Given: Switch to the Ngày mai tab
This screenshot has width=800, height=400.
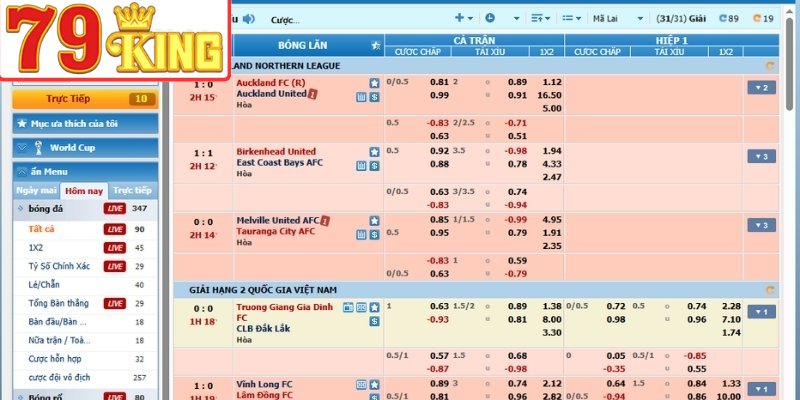Looking at the screenshot, I should click(x=36, y=190).
